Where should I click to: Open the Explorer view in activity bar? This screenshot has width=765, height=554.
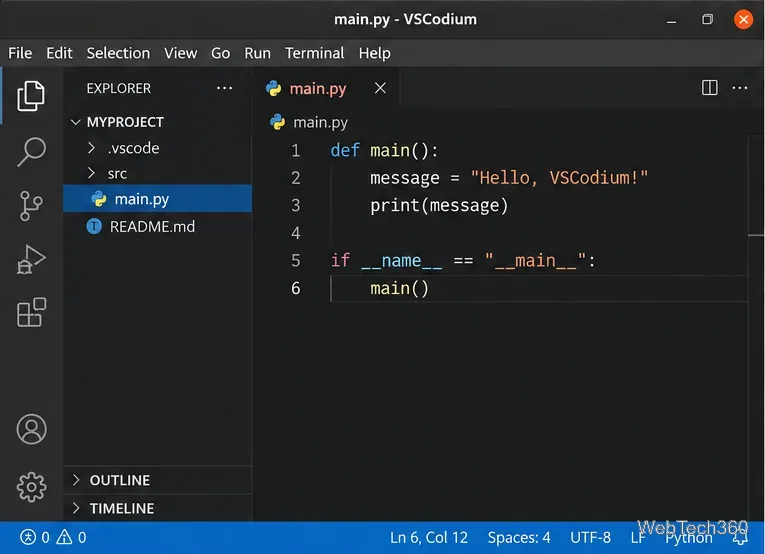tap(31, 96)
